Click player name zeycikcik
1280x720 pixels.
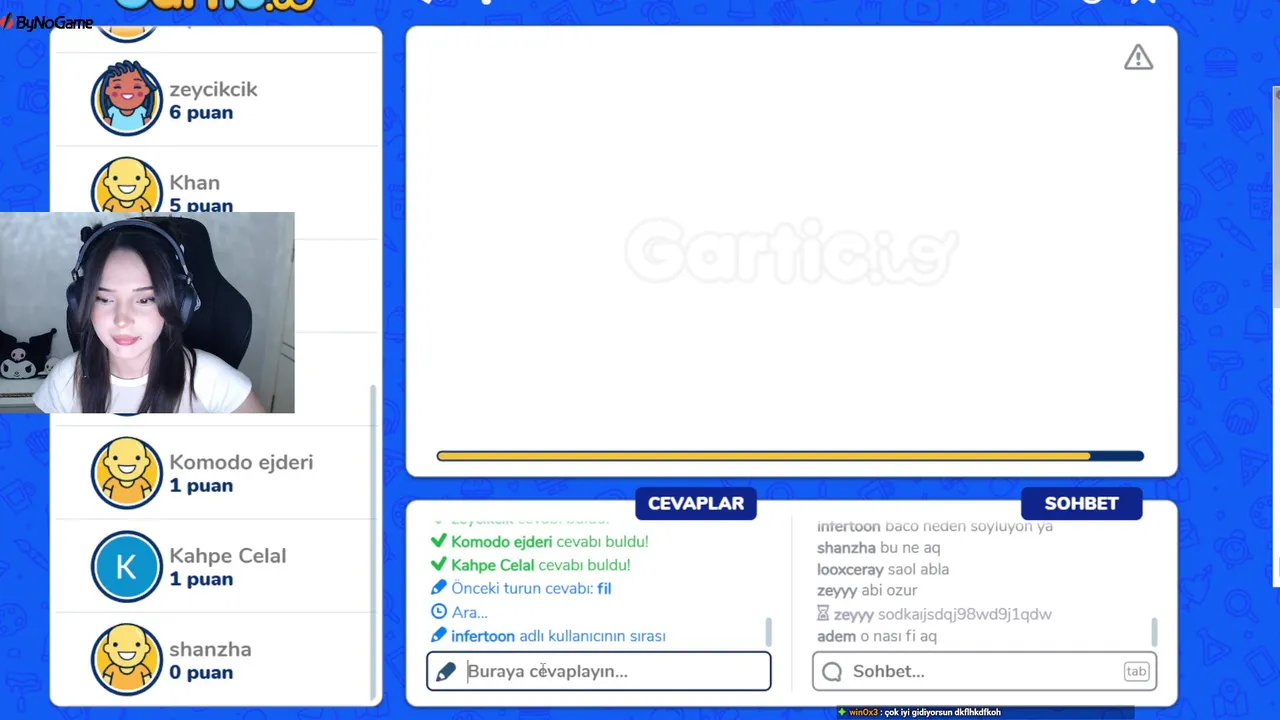click(213, 89)
